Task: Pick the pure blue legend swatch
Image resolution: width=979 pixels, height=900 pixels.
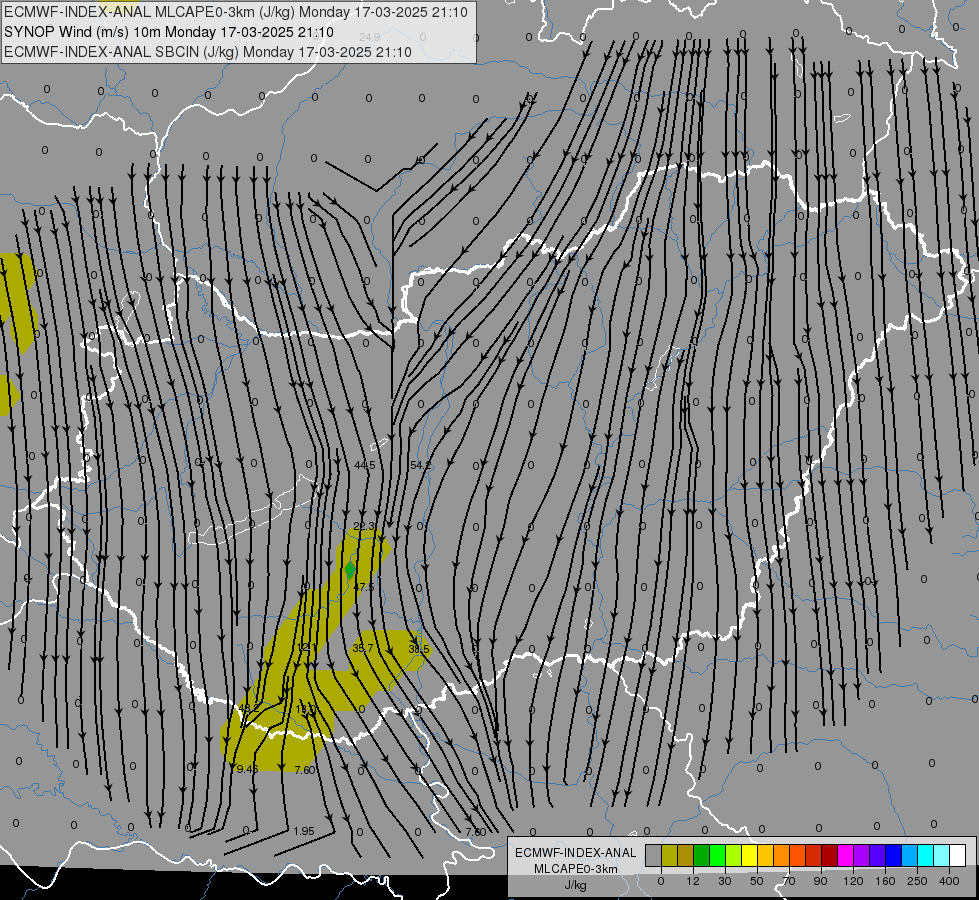Action: tap(893, 855)
